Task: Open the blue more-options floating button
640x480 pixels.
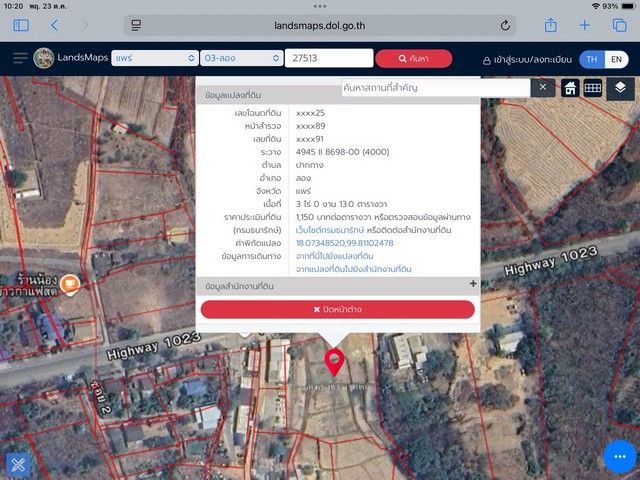Action: (x=619, y=457)
